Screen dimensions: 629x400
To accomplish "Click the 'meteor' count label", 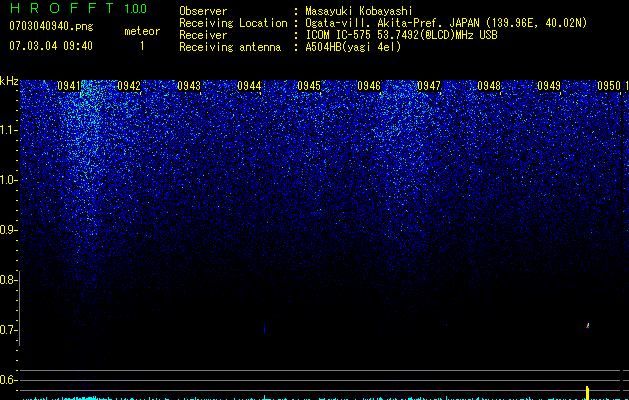I will (x=142, y=31).
